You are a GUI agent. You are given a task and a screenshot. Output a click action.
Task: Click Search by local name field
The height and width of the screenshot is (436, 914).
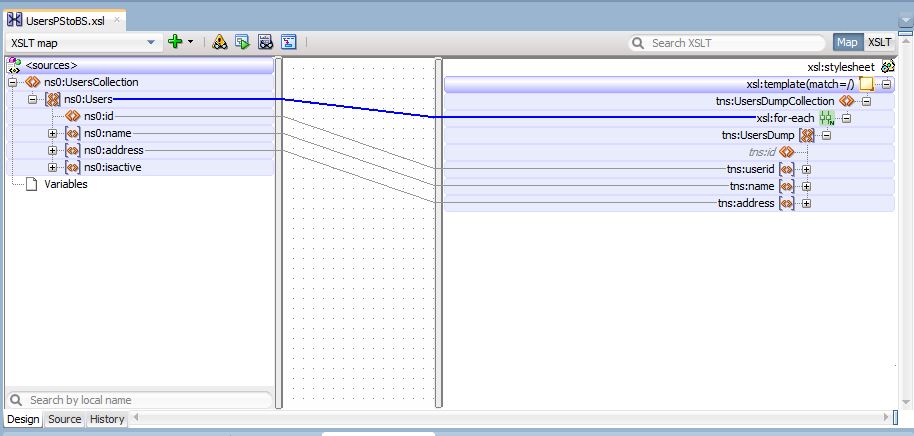tap(139, 400)
